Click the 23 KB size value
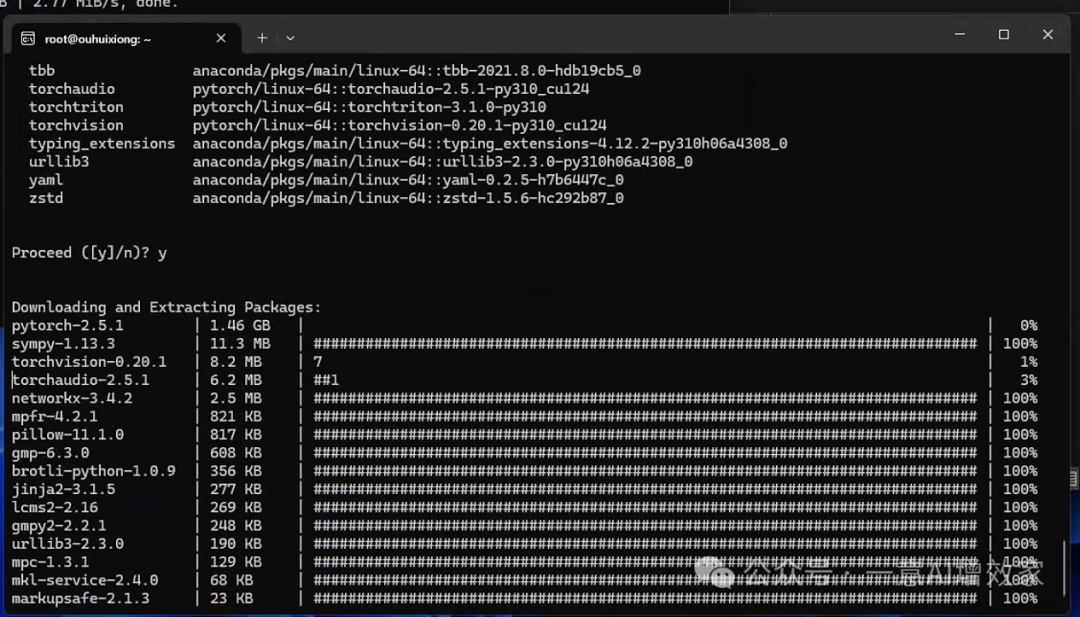 pyautogui.click(x=231, y=598)
